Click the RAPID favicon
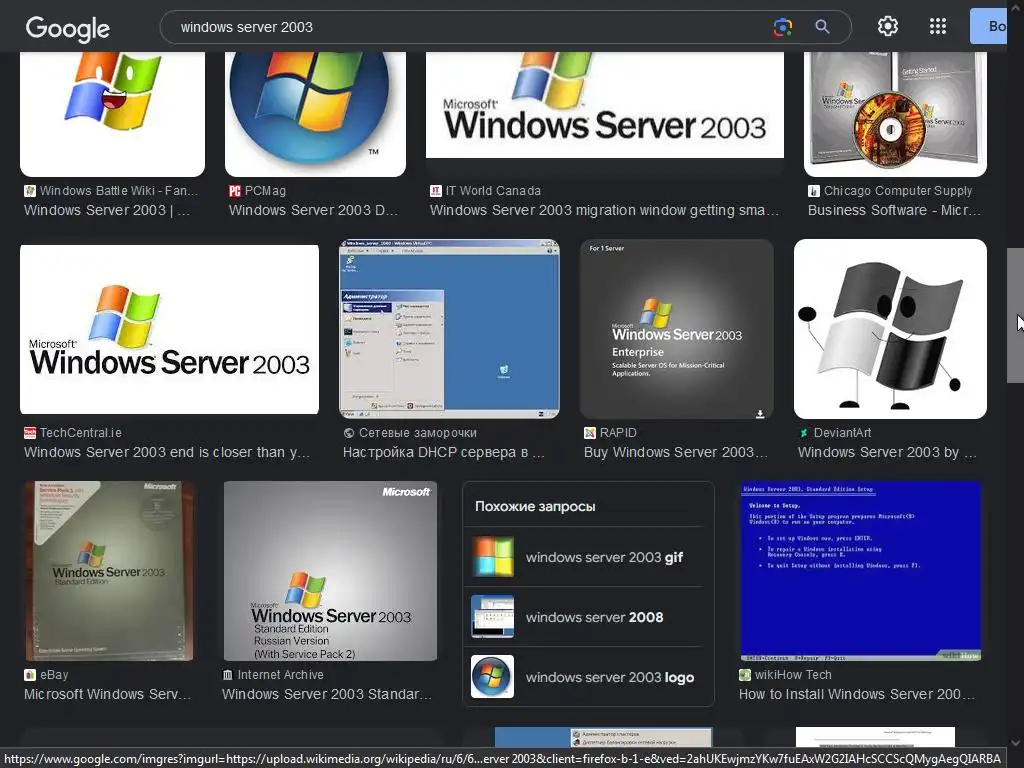Screen dimensions: 1024x768 click(x=590, y=432)
